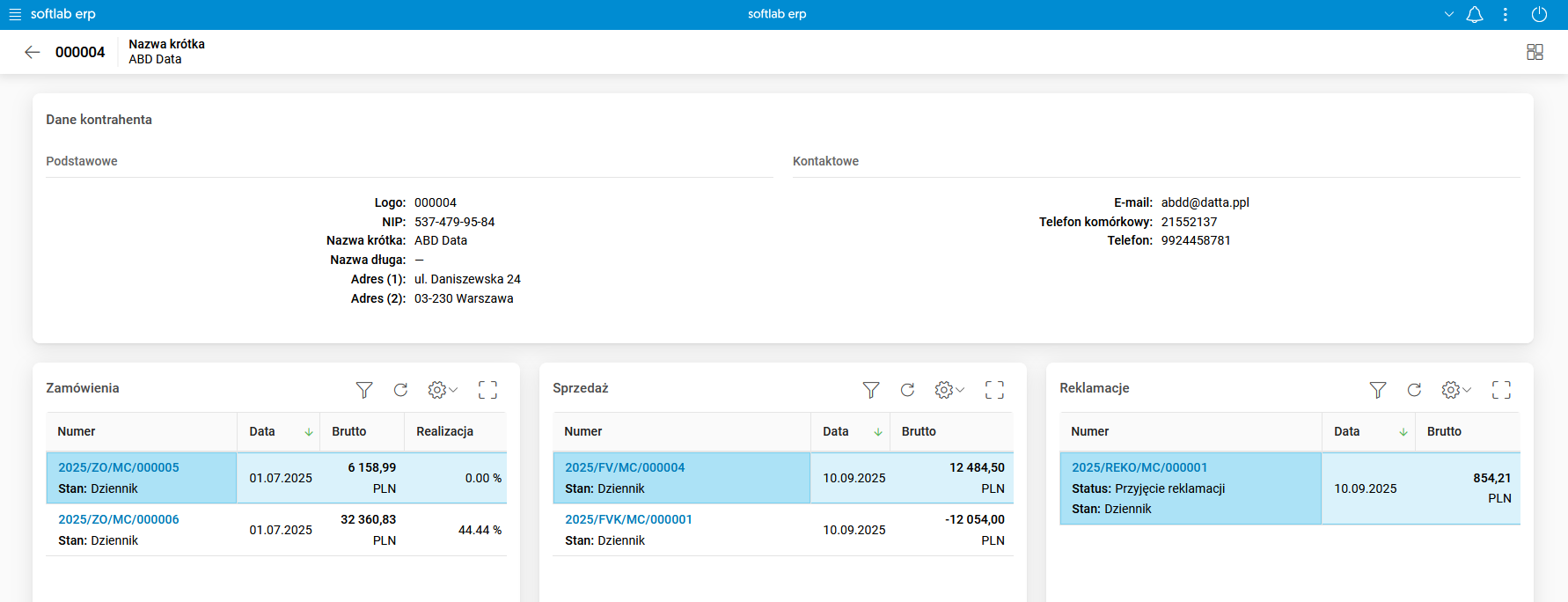Click Brutto header in Zamówienia
Image resolution: width=1568 pixels, height=602 pixels.
click(x=362, y=431)
